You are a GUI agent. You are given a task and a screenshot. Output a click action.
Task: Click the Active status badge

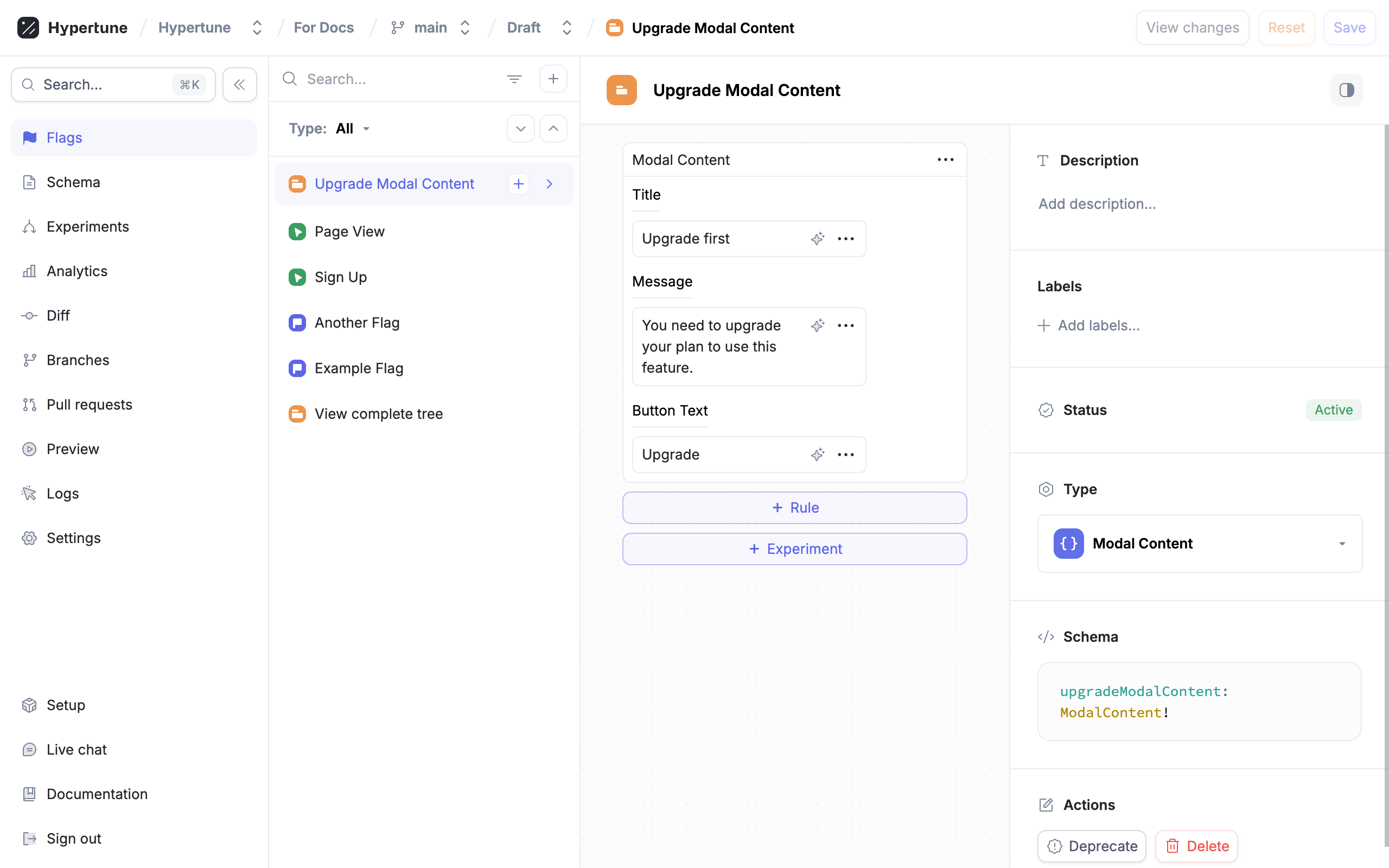pyautogui.click(x=1333, y=410)
